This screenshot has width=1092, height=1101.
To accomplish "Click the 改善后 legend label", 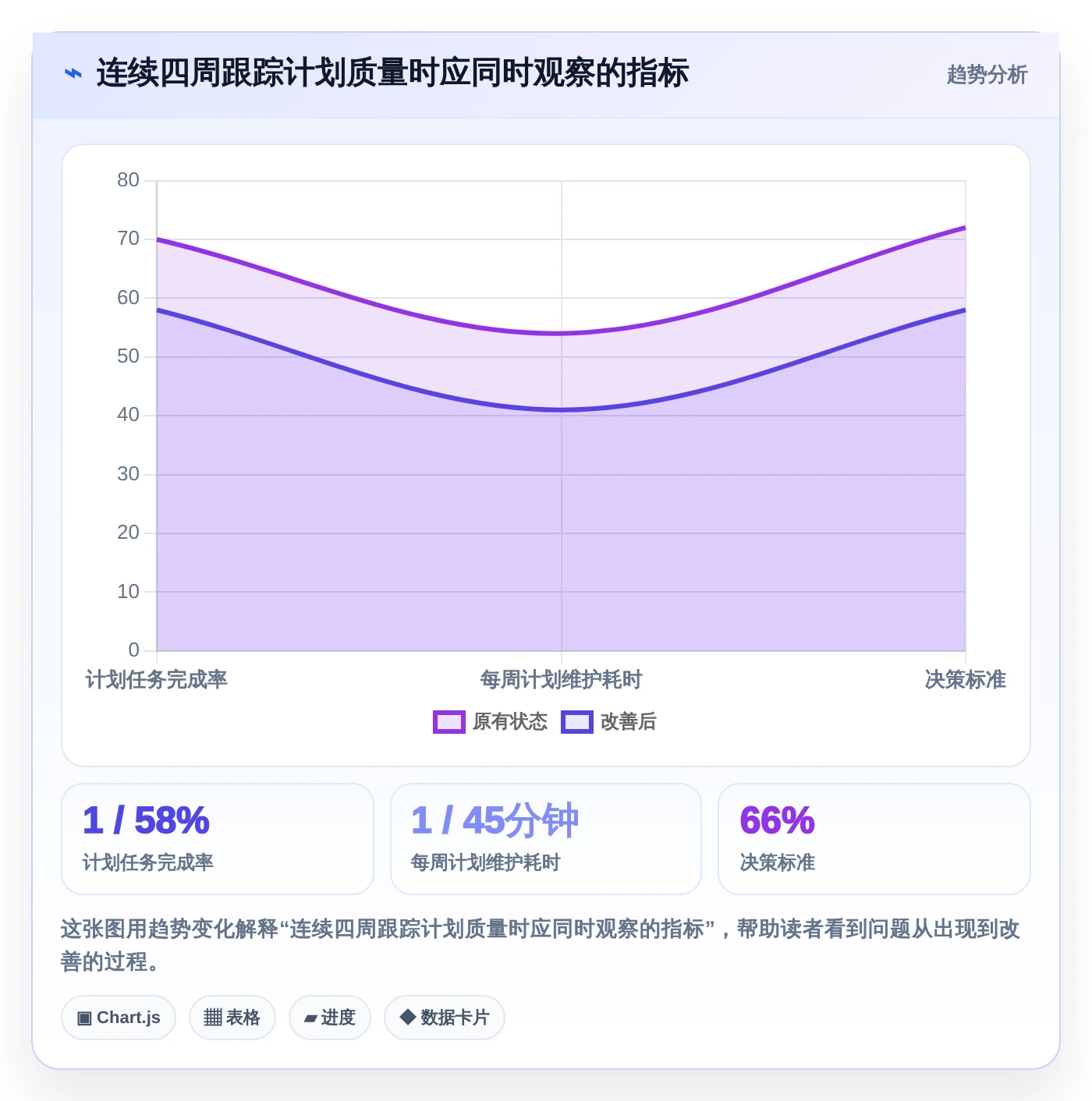I will [x=628, y=722].
